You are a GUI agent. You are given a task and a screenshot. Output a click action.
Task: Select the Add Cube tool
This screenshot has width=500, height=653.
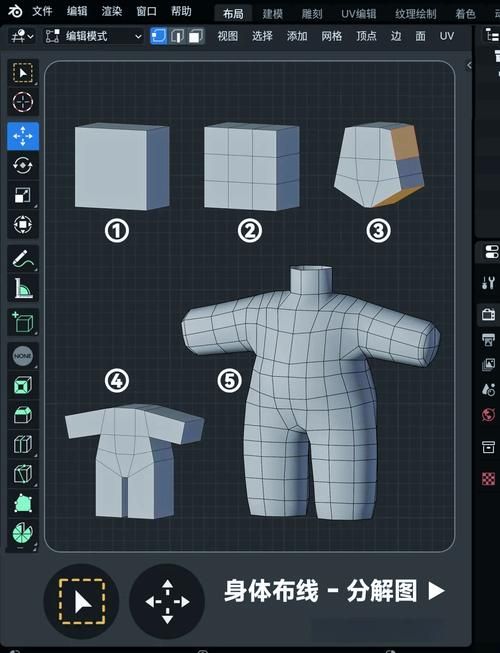tap(23, 322)
